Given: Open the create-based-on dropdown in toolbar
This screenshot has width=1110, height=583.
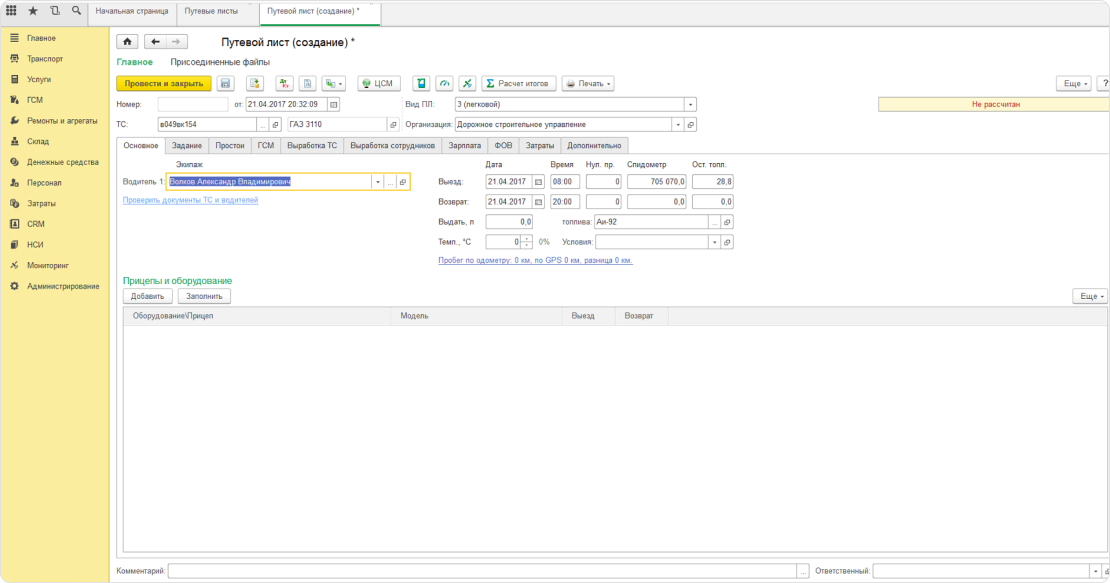Looking at the screenshot, I should [333, 83].
